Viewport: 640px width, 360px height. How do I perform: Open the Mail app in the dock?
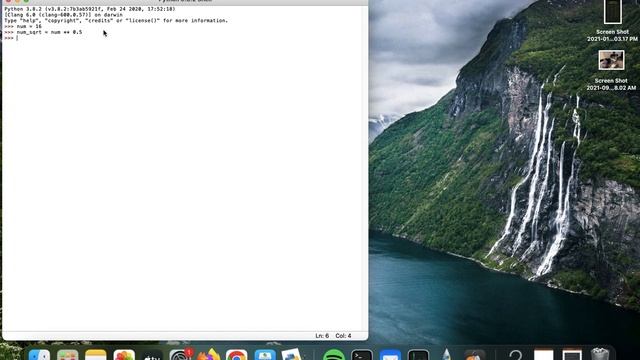(x=390, y=355)
